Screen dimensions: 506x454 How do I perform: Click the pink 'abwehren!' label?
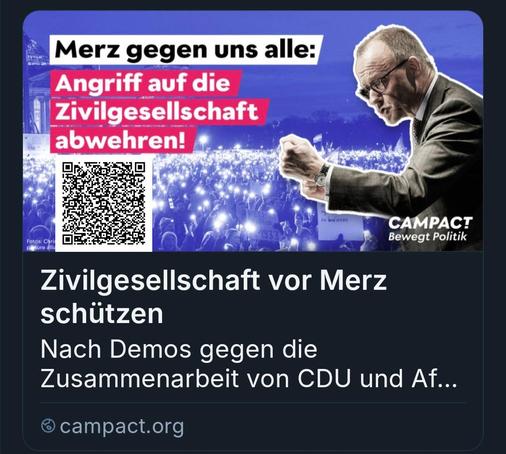click(122, 140)
